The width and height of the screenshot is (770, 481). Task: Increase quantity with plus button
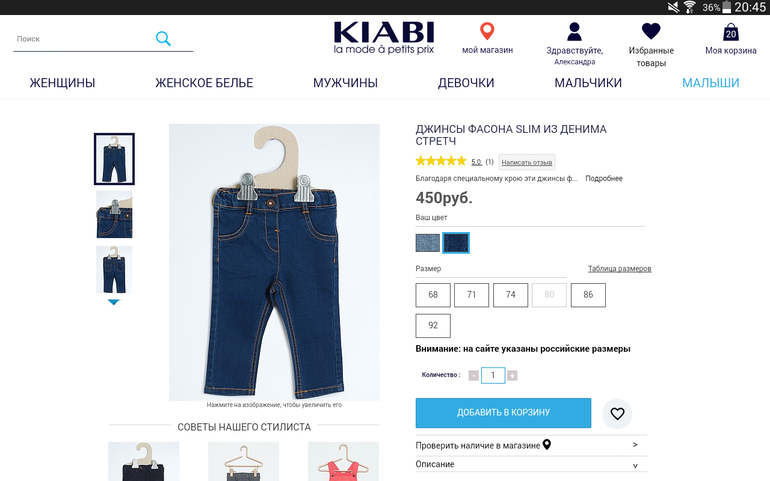point(512,375)
